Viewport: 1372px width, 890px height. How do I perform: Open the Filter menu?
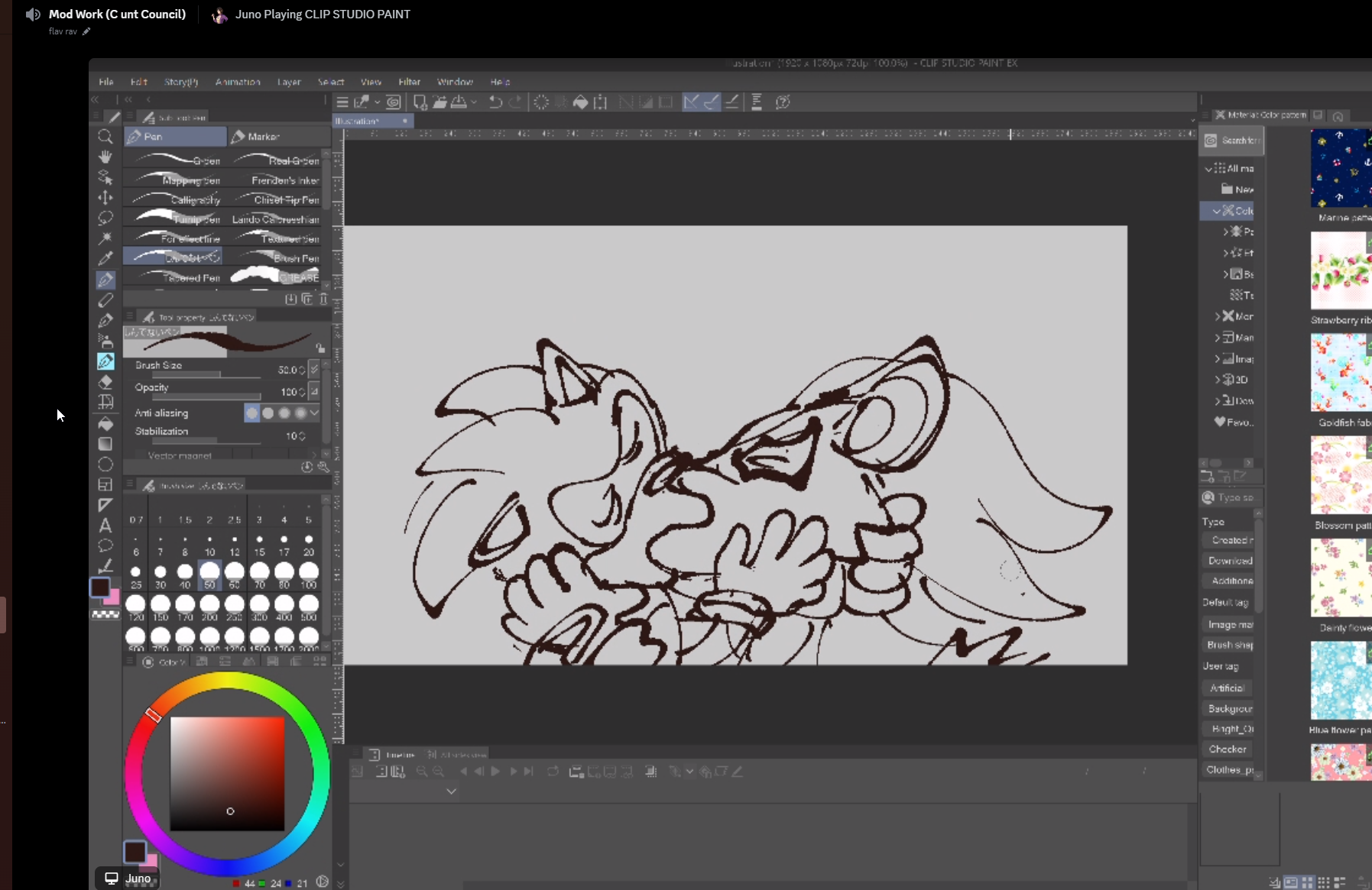[x=409, y=82]
